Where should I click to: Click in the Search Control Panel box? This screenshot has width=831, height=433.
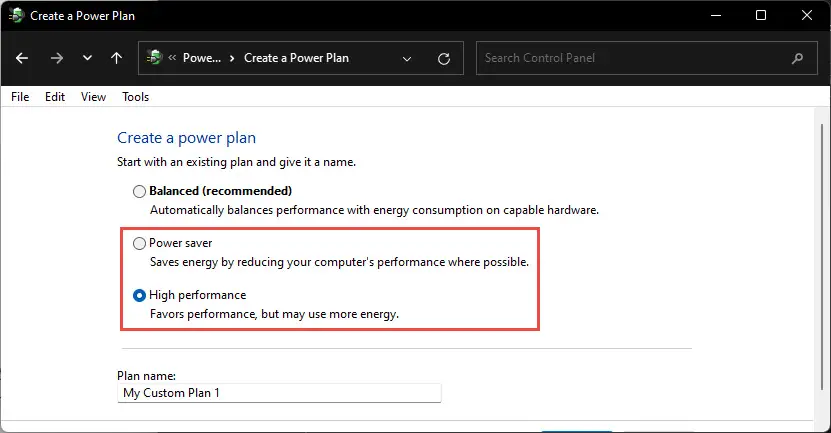pyautogui.click(x=631, y=58)
